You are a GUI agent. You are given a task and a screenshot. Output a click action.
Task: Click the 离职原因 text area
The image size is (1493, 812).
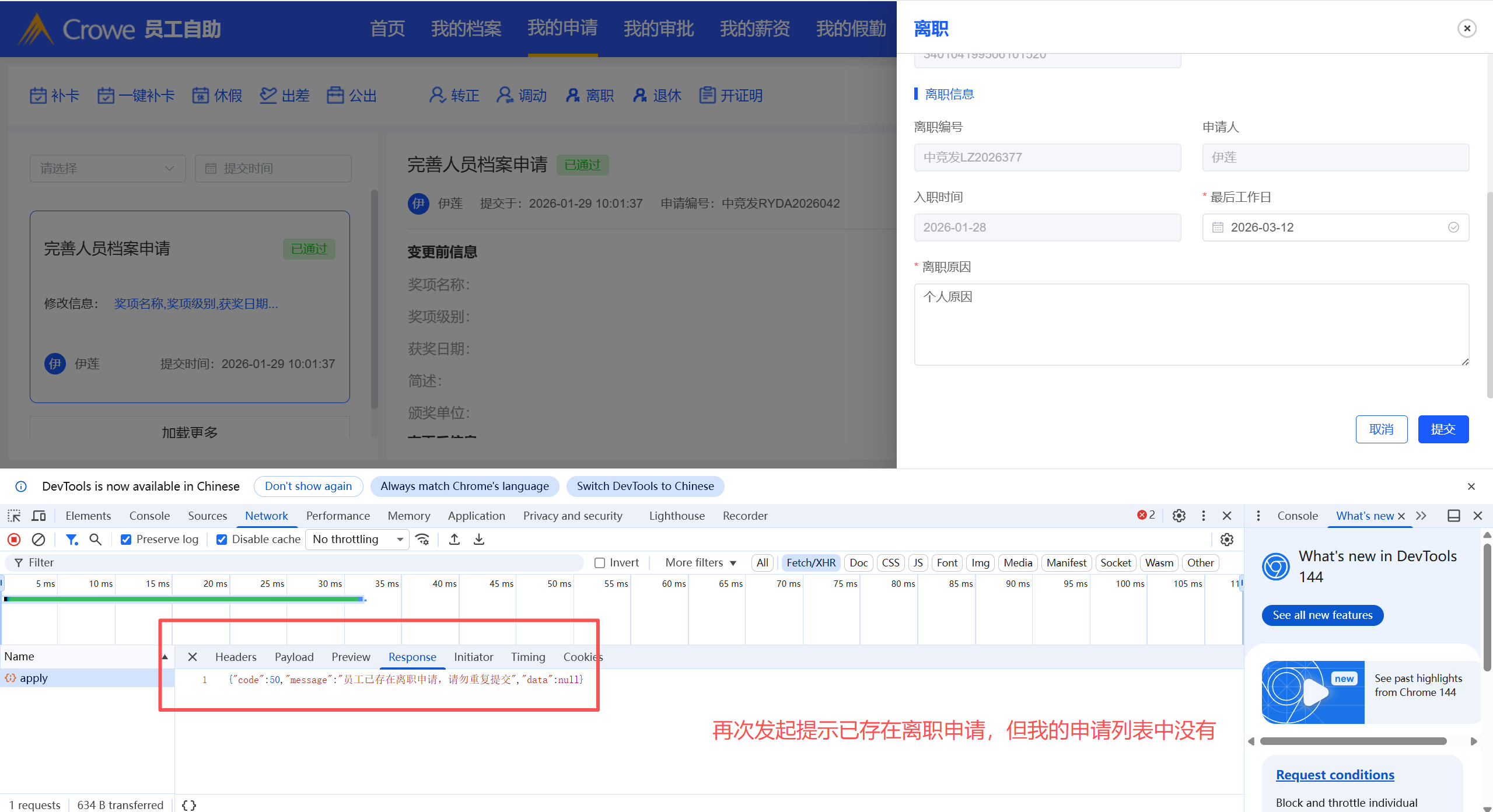(1191, 324)
